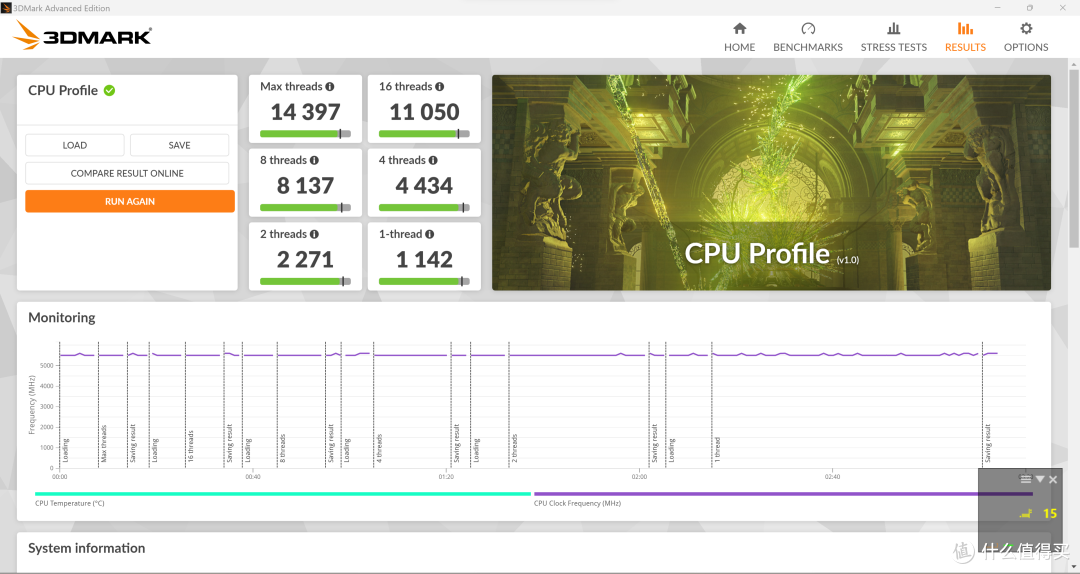Click the 8 threads score bar
The height and width of the screenshot is (574, 1080).
(x=305, y=207)
